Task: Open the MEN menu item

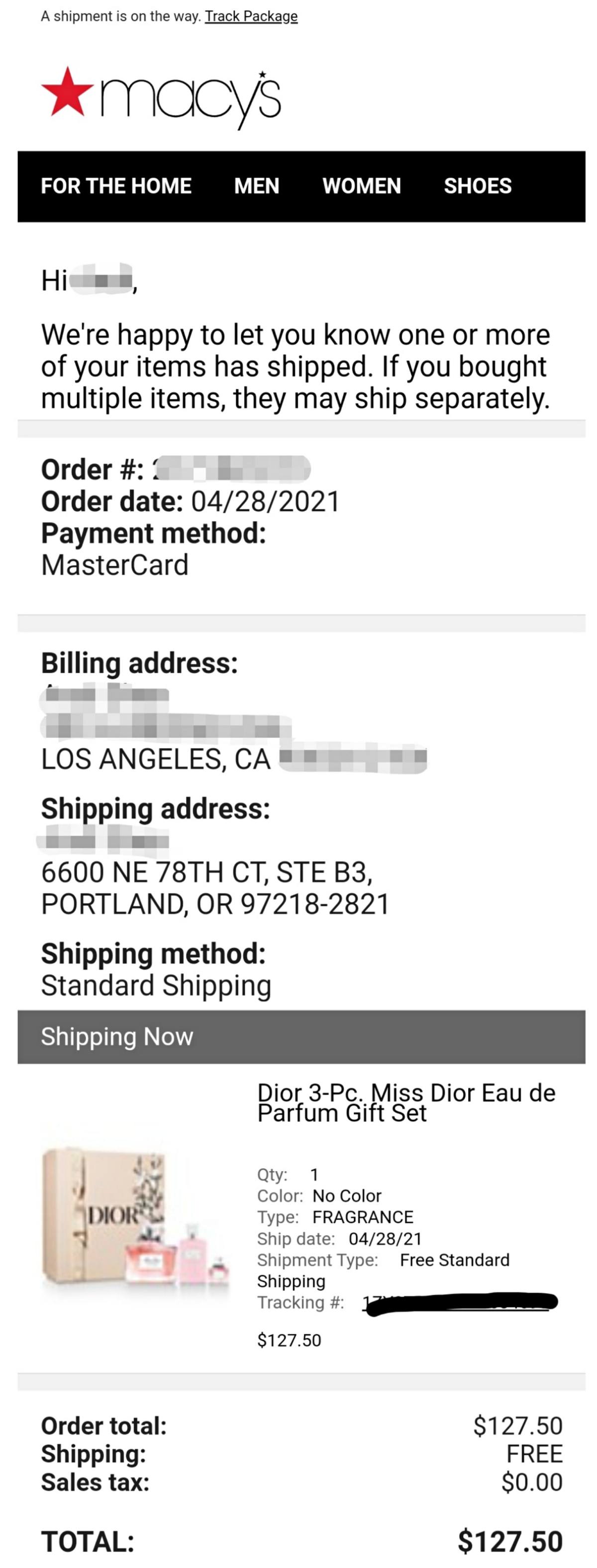Action: (x=257, y=185)
